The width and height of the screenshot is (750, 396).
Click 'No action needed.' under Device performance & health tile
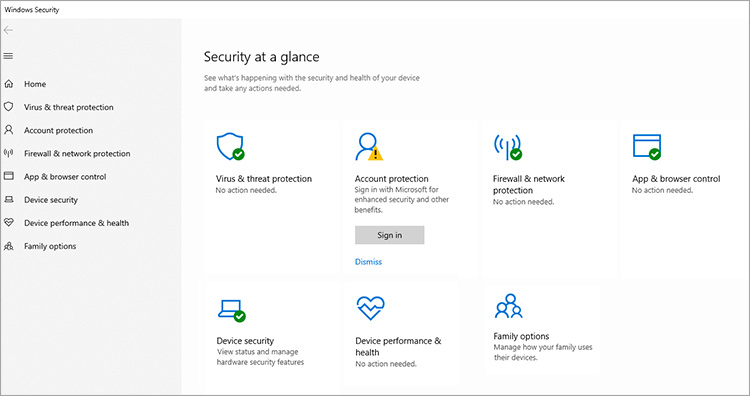386,364
